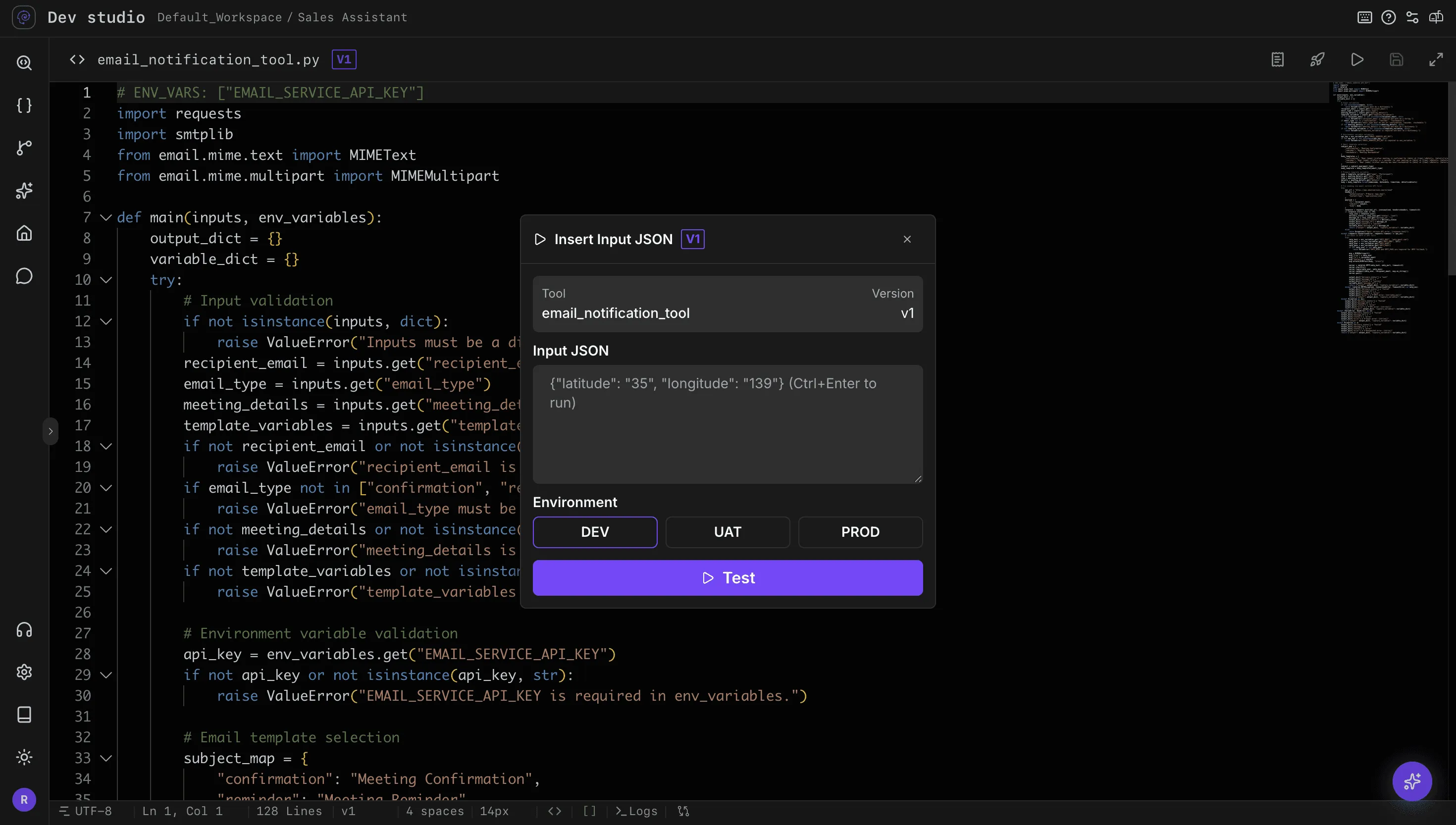Click line number 28 in the gutter
Image resolution: width=1456 pixels, height=825 pixels.
point(83,655)
